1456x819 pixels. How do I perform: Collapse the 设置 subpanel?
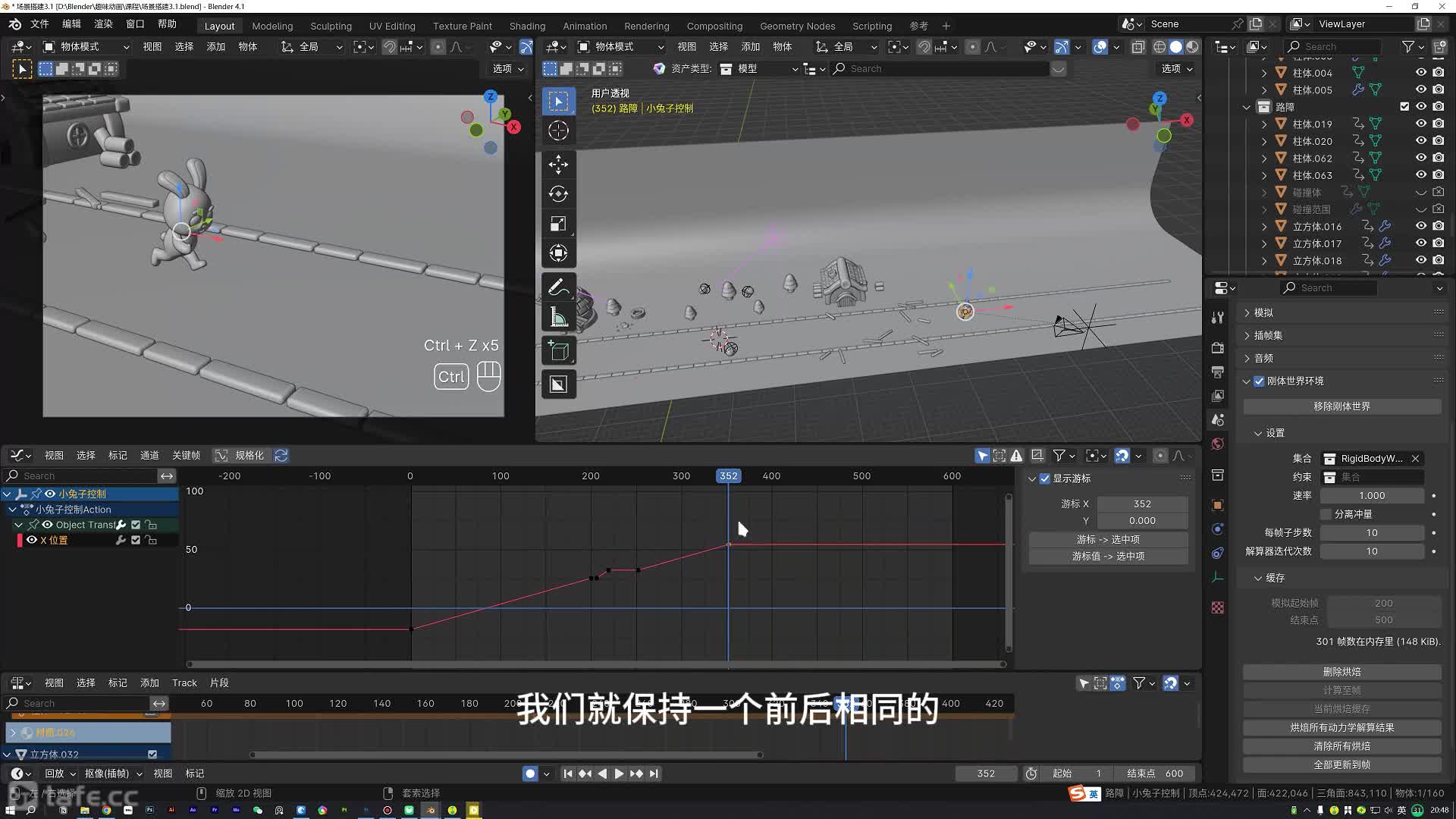coord(1258,433)
